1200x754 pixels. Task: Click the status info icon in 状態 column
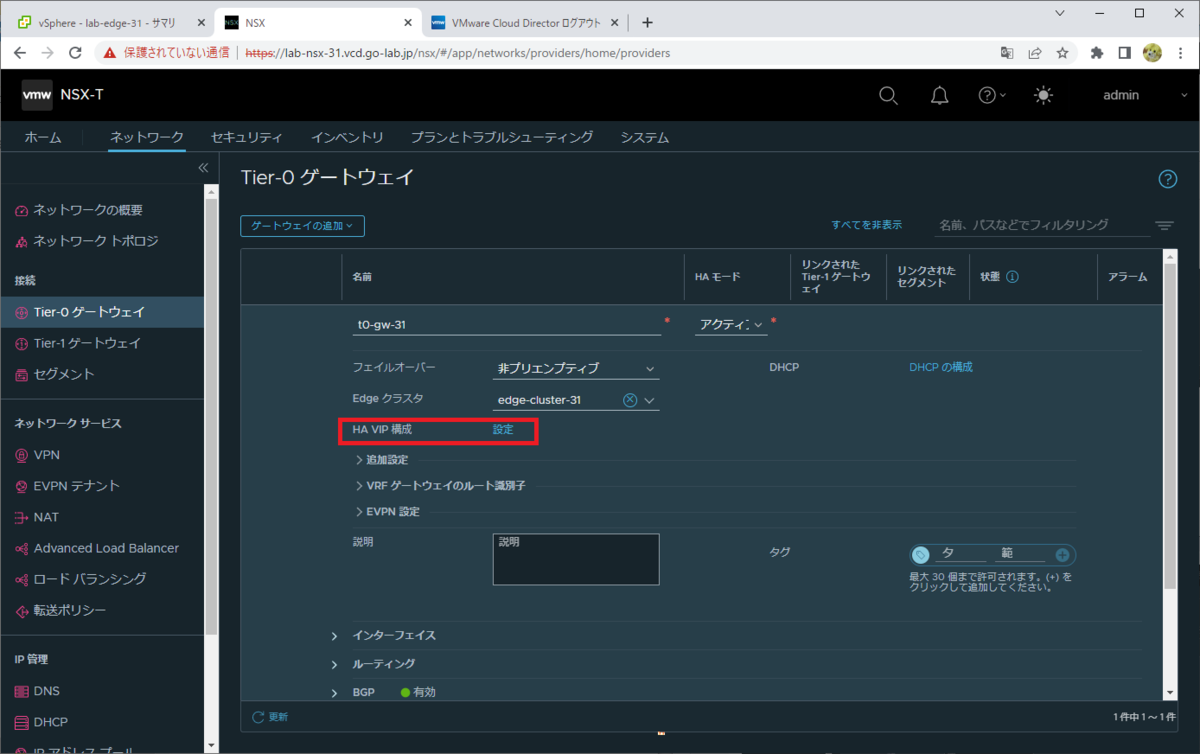(1012, 277)
